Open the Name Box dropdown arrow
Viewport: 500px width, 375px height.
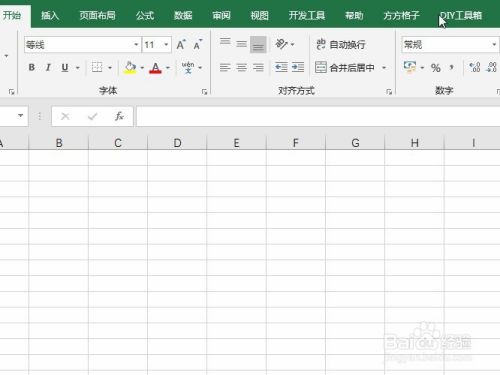pos(21,116)
